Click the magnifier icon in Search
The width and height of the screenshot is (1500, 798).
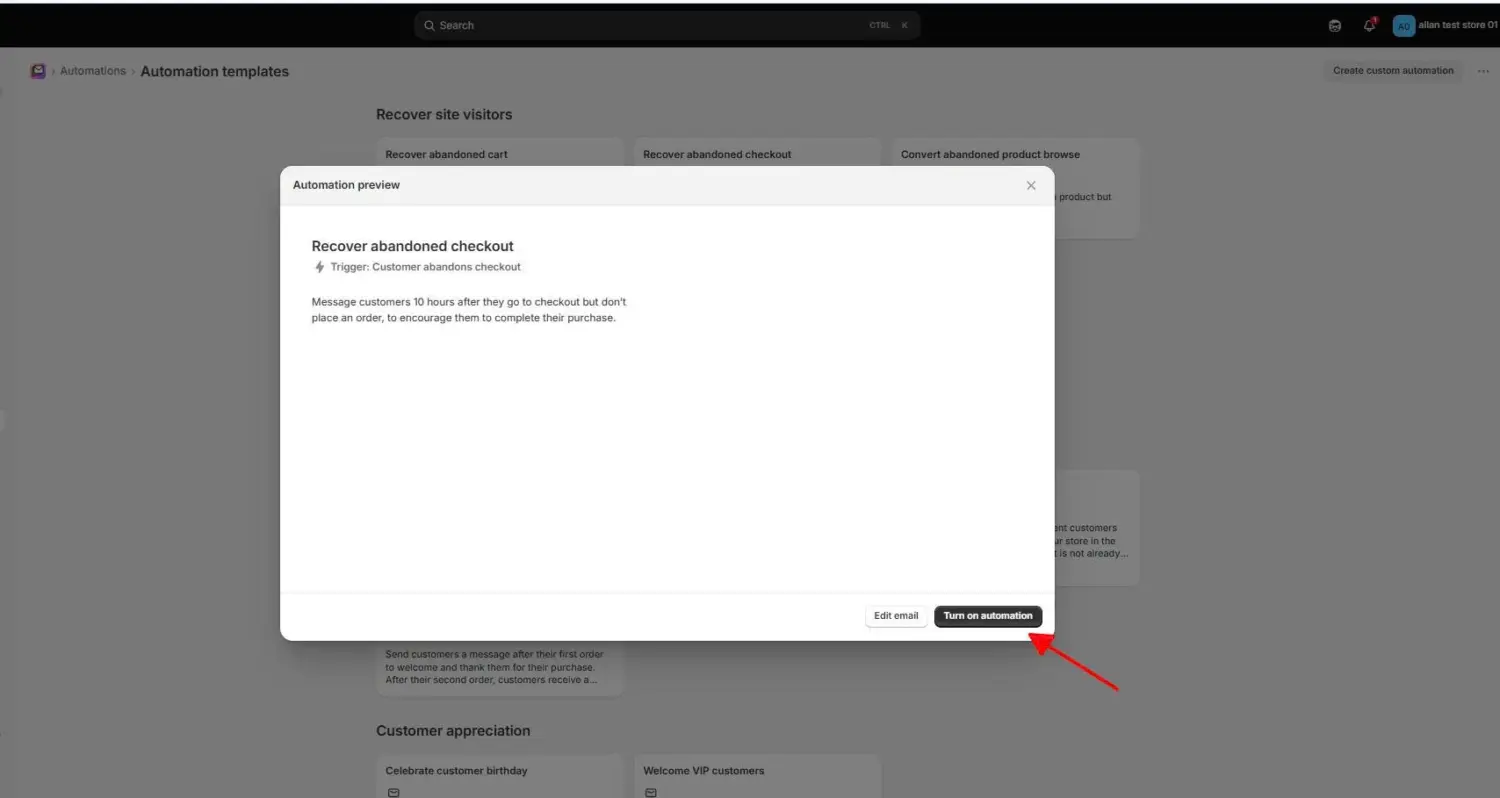(429, 25)
